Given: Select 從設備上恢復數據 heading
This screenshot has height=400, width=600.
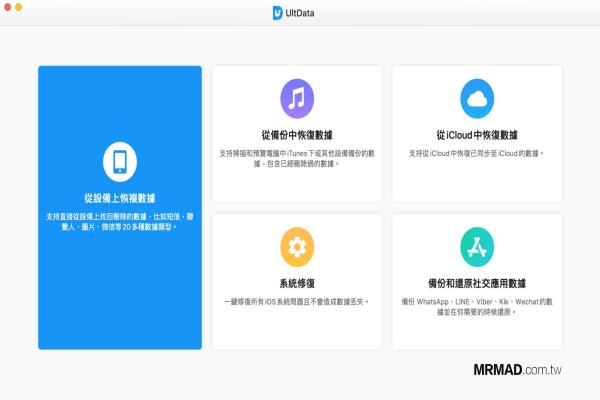Looking at the screenshot, I should pos(120,198).
